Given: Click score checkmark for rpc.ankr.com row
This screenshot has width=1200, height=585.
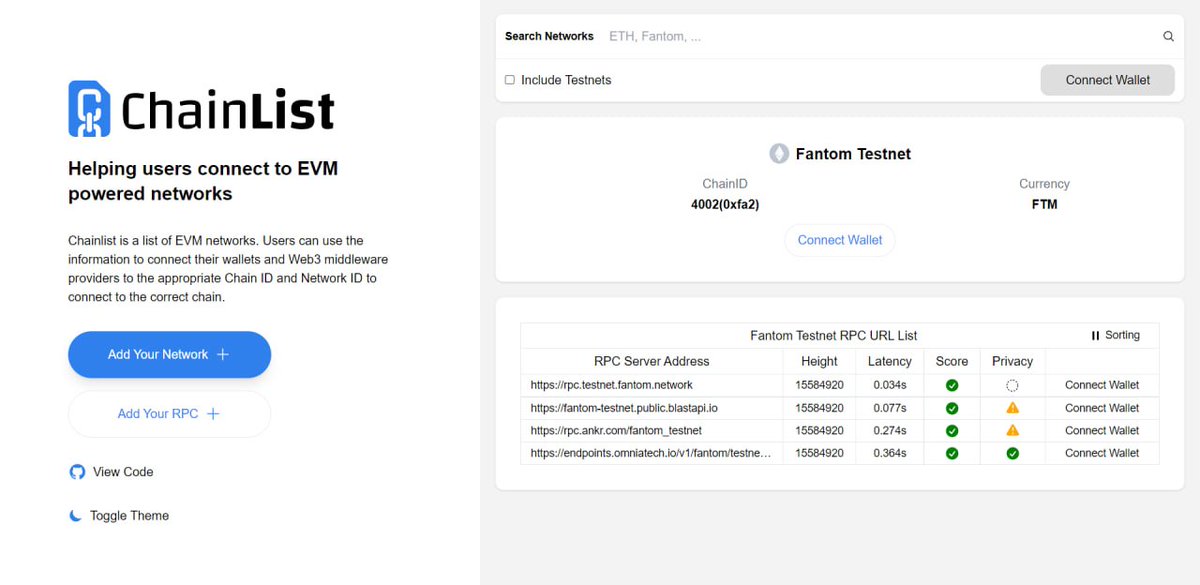Looking at the screenshot, I should pos(952,431).
